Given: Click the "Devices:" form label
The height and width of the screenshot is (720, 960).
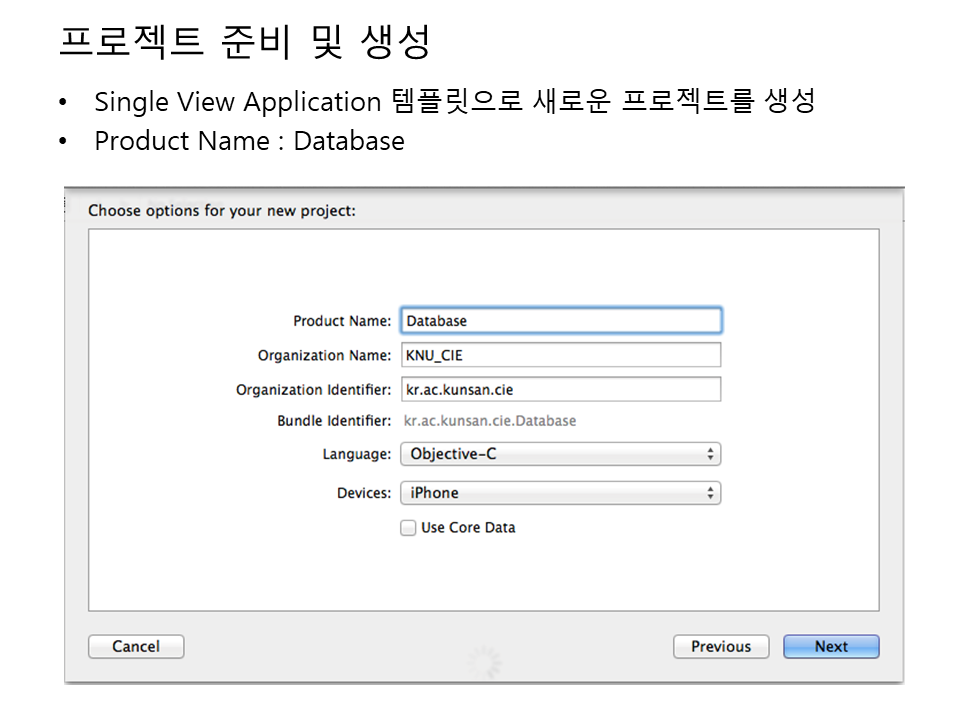Looking at the screenshot, I should pyautogui.click(x=363, y=493).
